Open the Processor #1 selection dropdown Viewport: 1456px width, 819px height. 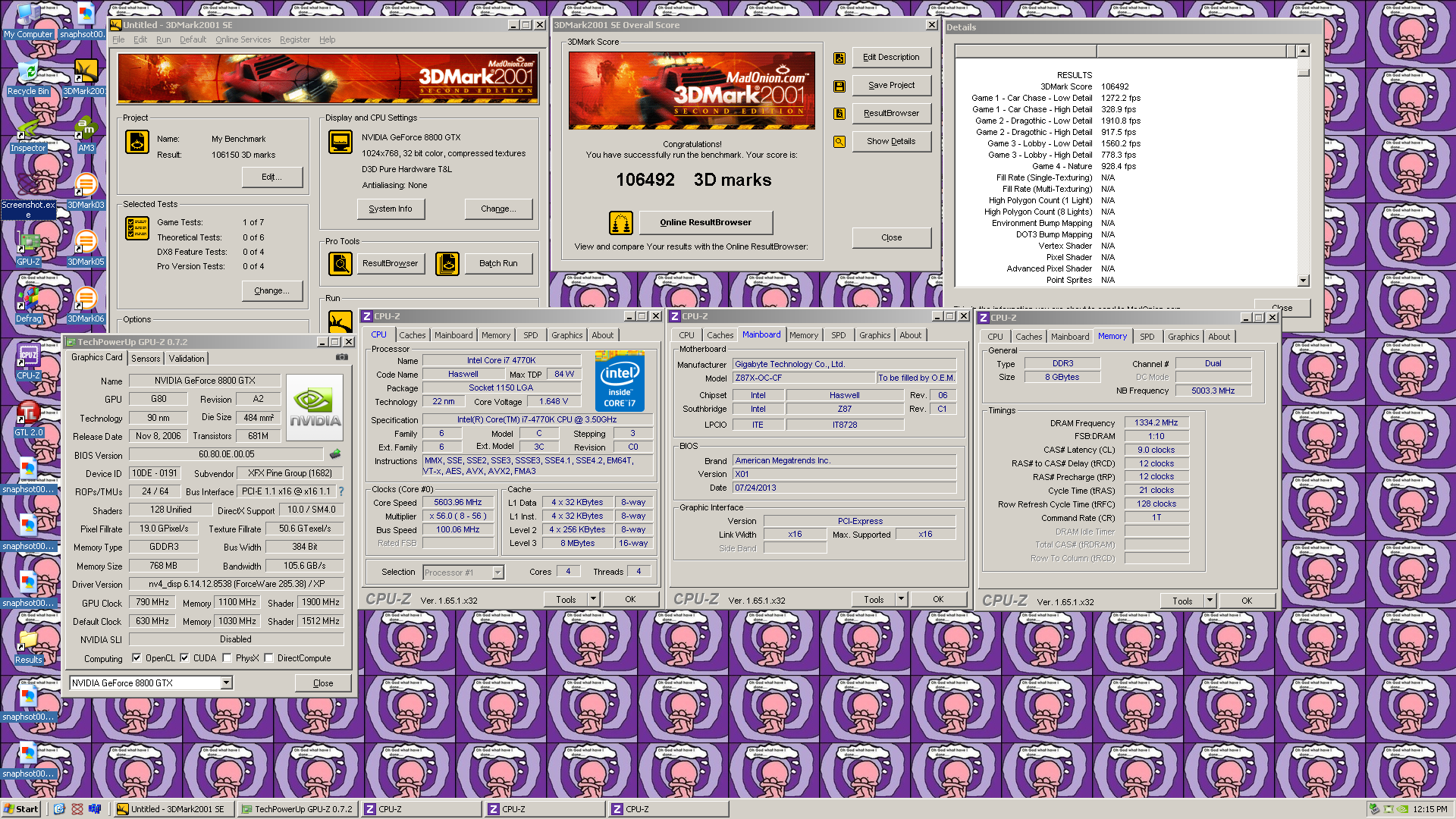pyautogui.click(x=497, y=573)
